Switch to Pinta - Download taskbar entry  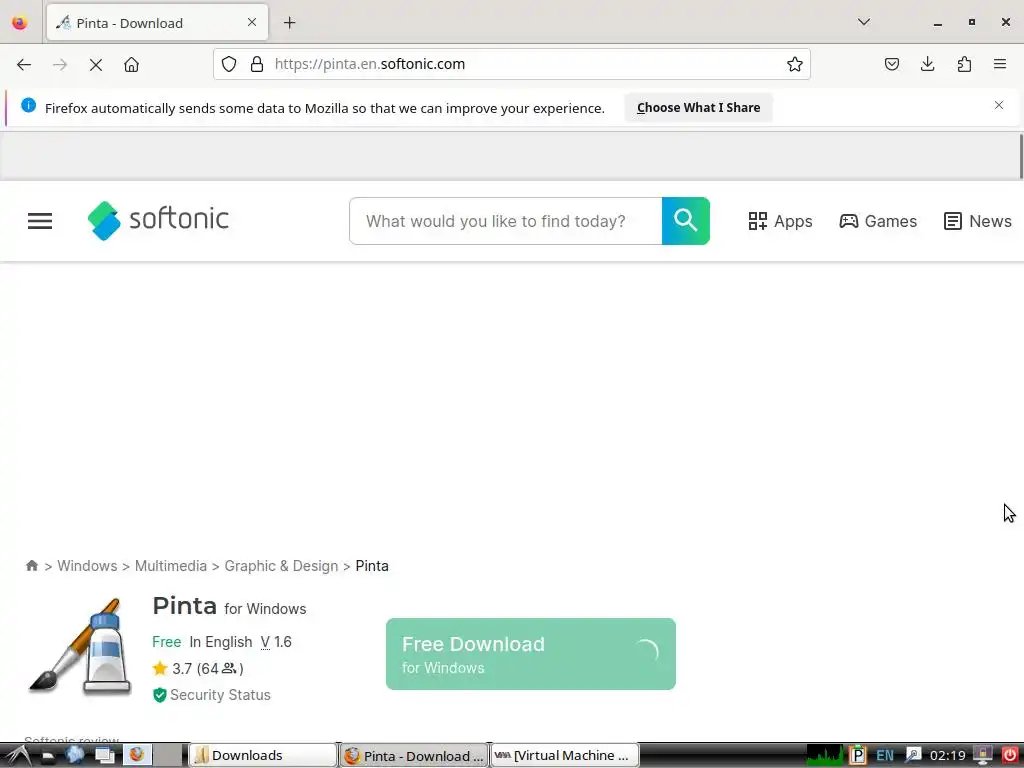point(414,756)
